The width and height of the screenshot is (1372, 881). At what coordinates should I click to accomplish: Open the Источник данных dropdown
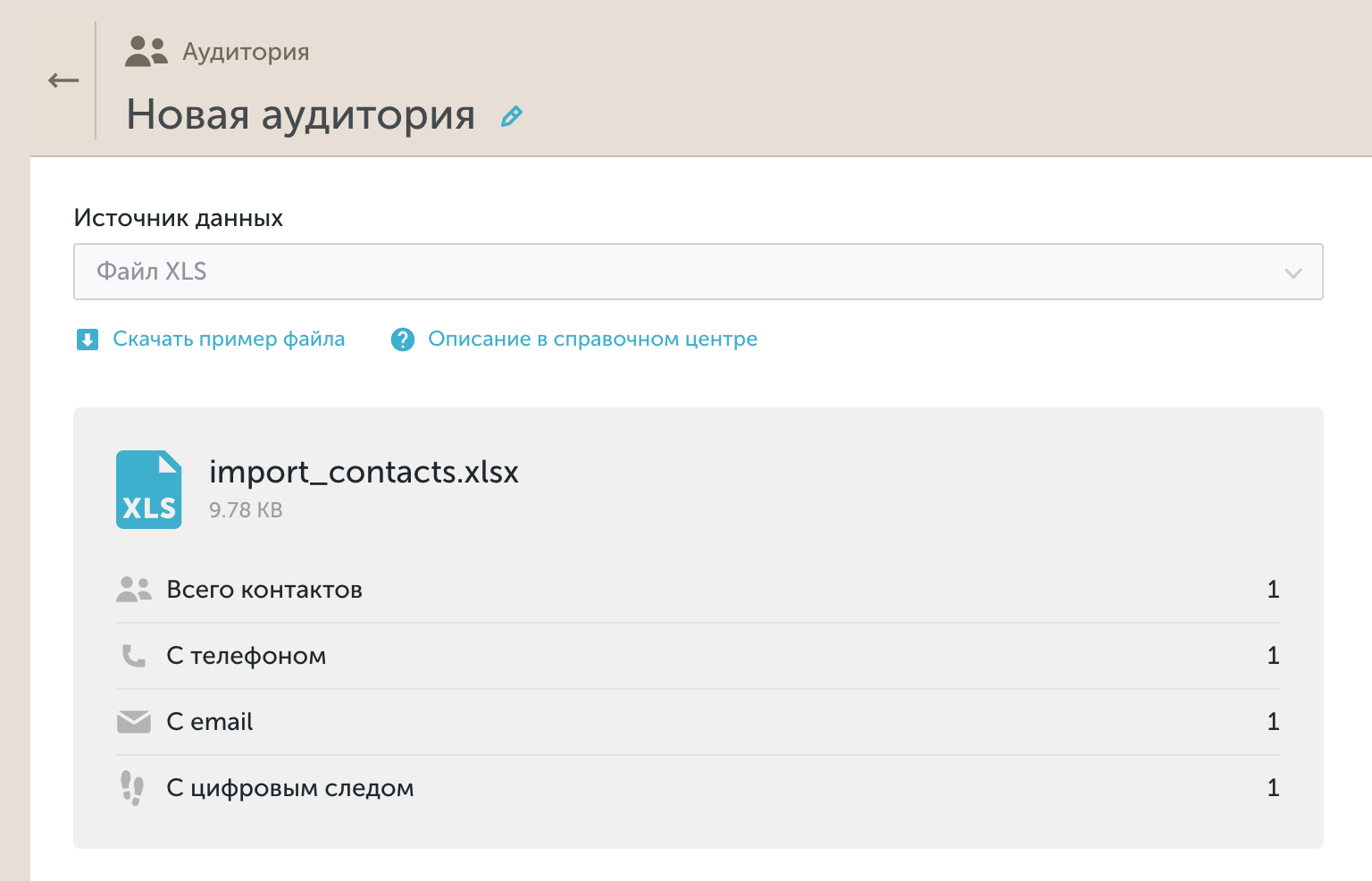click(x=698, y=272)
